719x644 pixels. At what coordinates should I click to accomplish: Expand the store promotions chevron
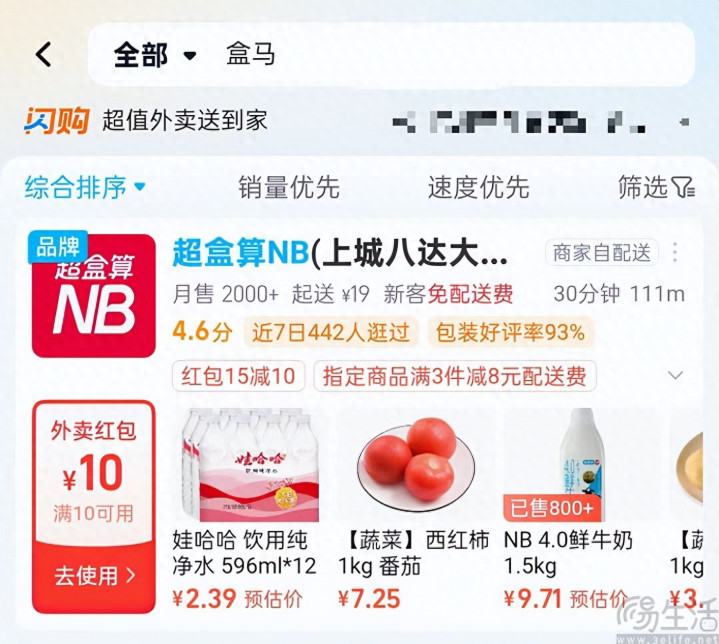(675, 376)
